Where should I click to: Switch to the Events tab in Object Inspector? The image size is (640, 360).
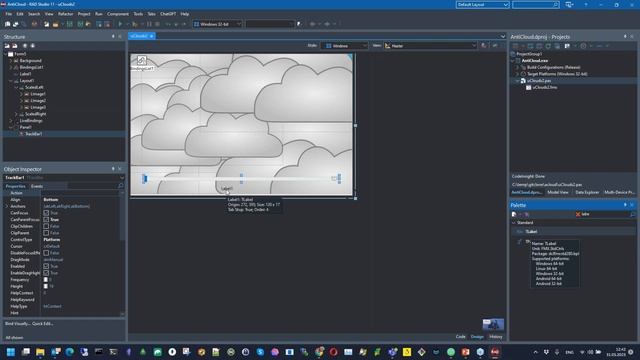[x=37, y=186]
